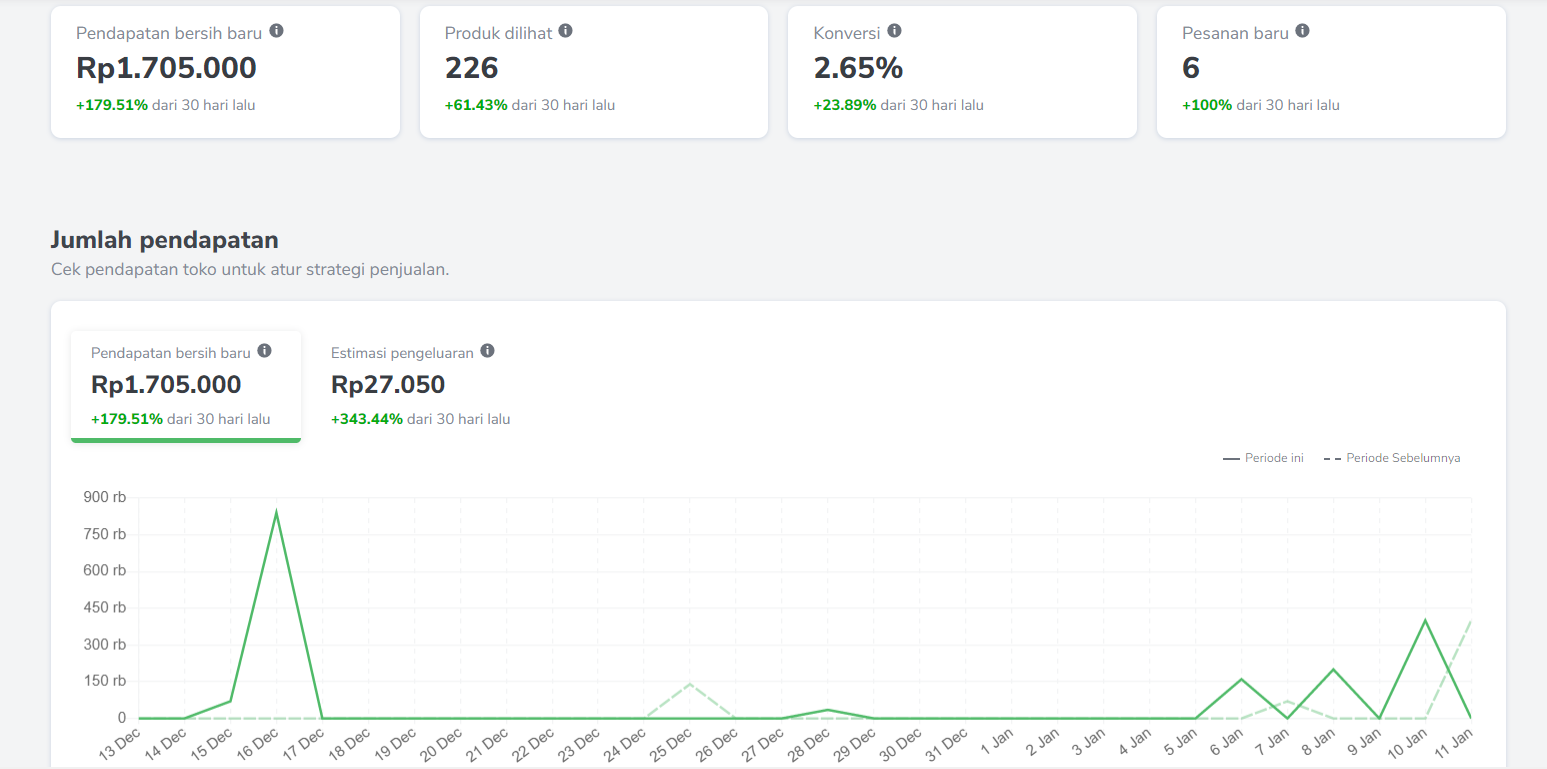
Task: Open the Produk dilihat summary card
Action: (594, 72)
